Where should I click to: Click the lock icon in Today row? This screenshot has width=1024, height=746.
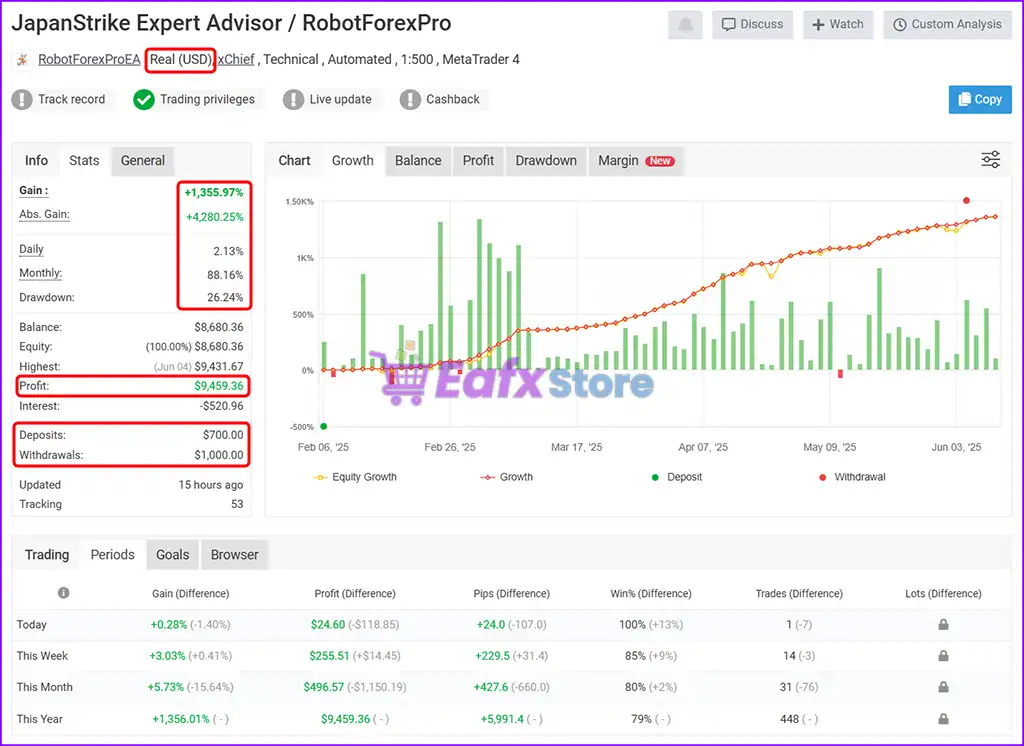click(943, 624)
